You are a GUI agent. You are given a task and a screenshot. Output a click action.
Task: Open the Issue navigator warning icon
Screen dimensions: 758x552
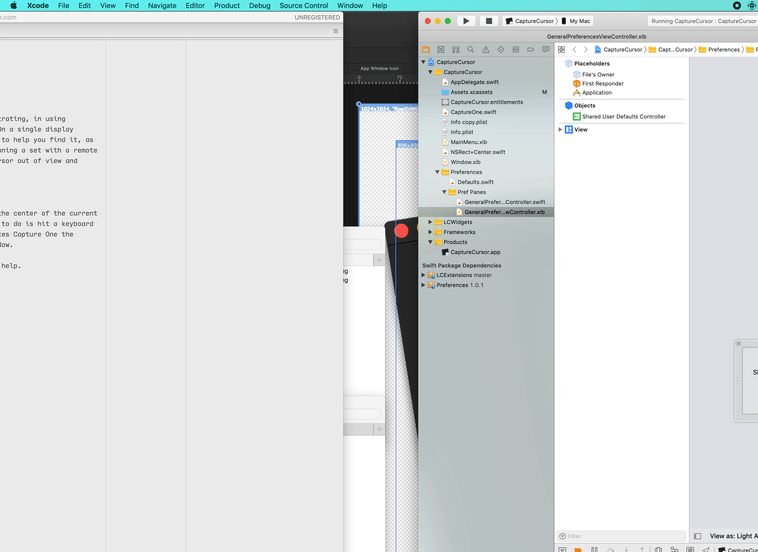[x=486, y=49]
